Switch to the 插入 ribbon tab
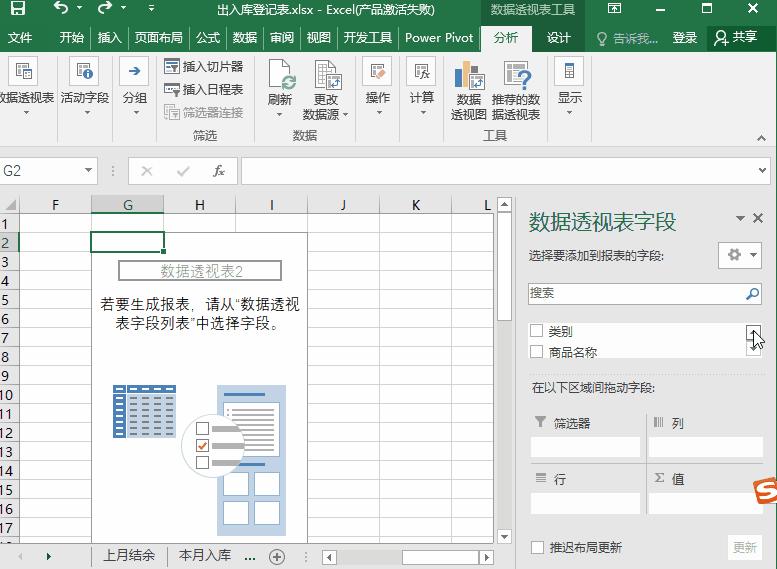This screenshot has width=777, height=569. [110, 38]
